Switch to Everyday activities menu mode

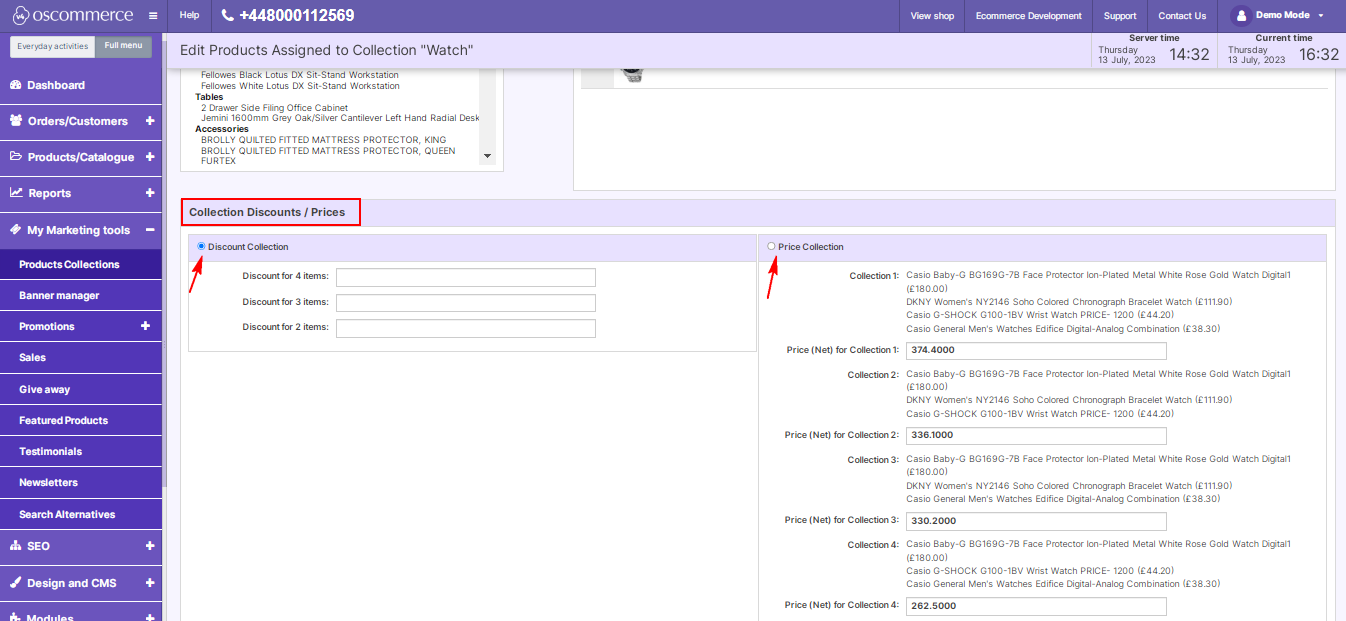tap(53, 46)
